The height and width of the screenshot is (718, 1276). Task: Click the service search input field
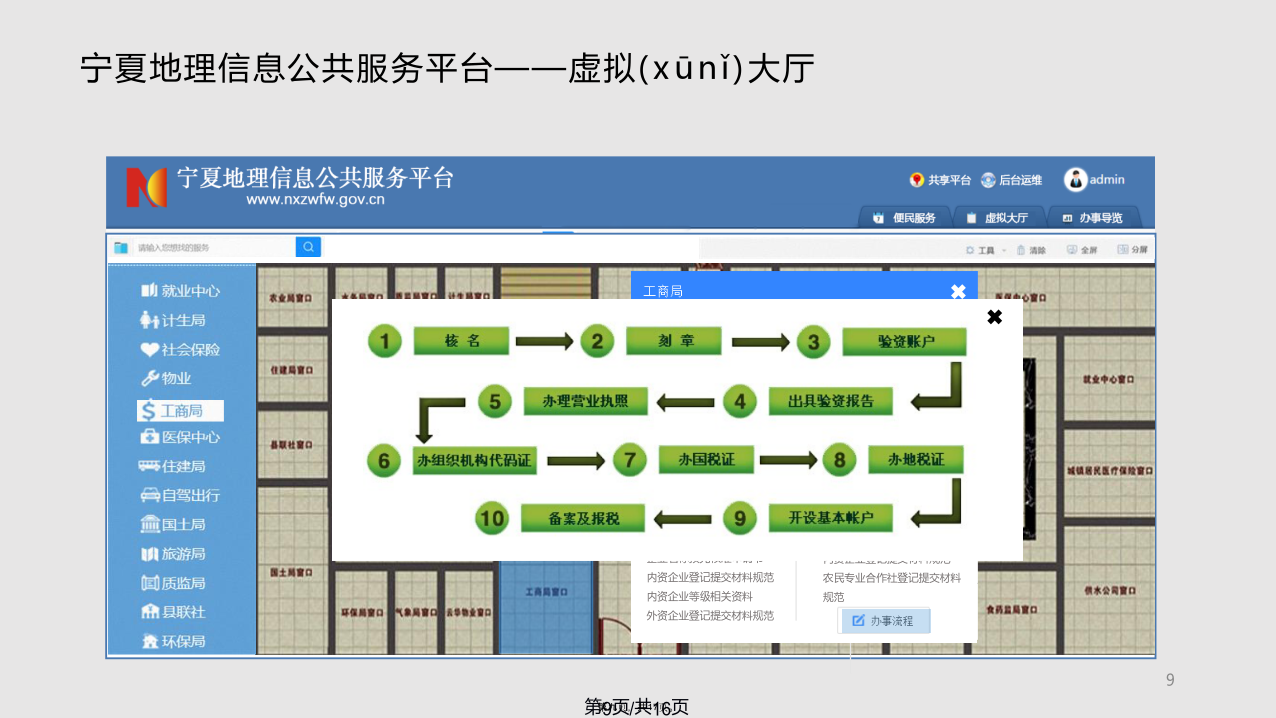pyautogui.click(x=212, y=248)
